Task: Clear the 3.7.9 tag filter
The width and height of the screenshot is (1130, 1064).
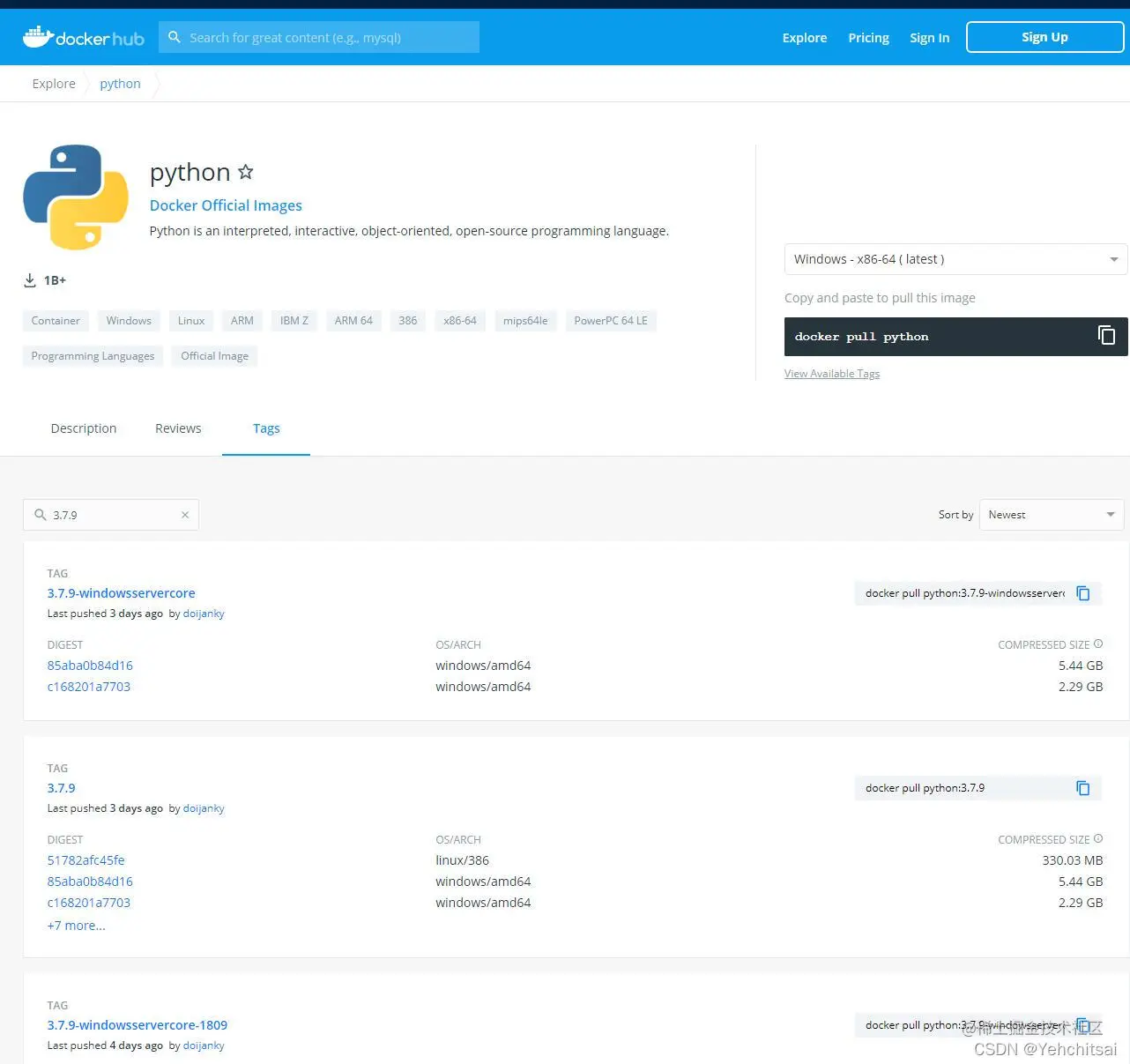Action: 185,515
